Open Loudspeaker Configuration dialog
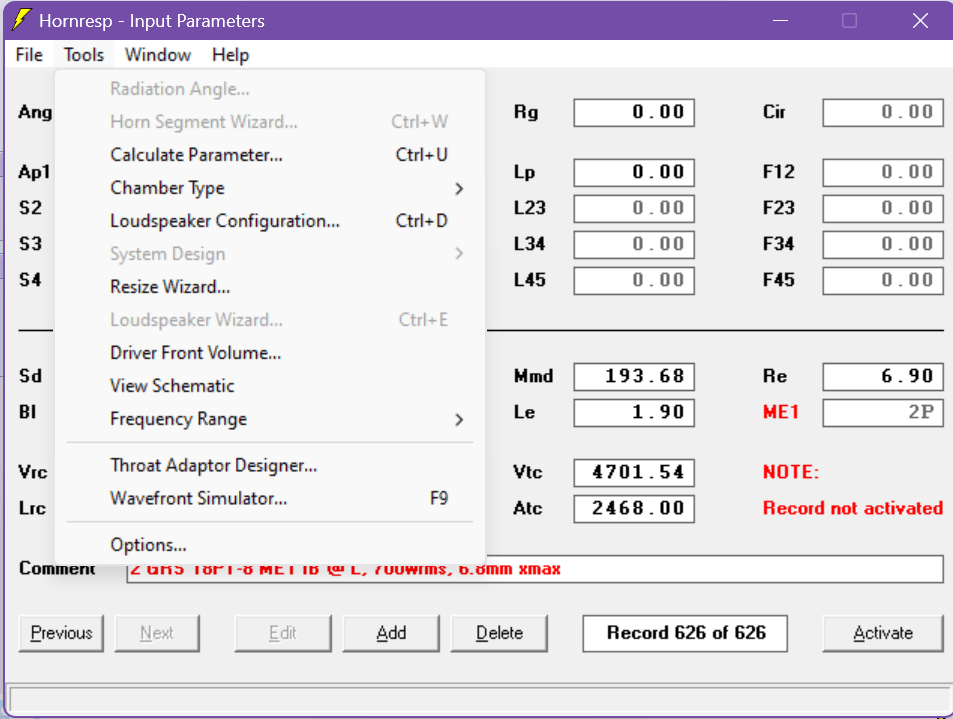This screenshot has width=953, height=719. (x=270, y=221)
